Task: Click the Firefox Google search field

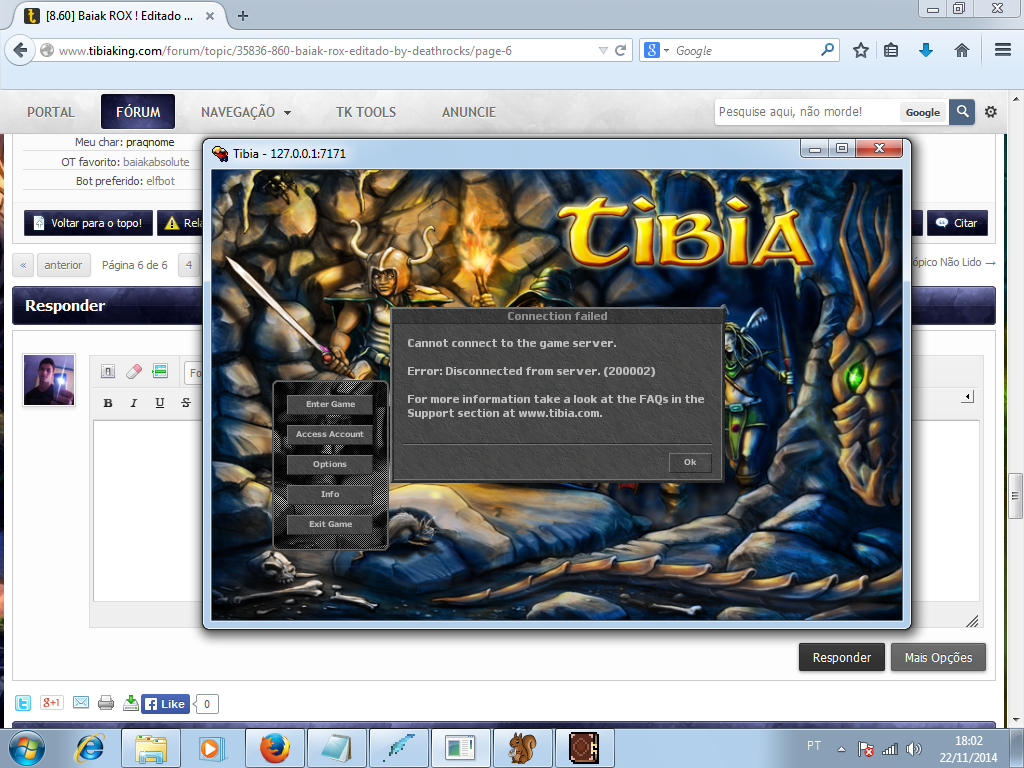Action: point(744,50)
